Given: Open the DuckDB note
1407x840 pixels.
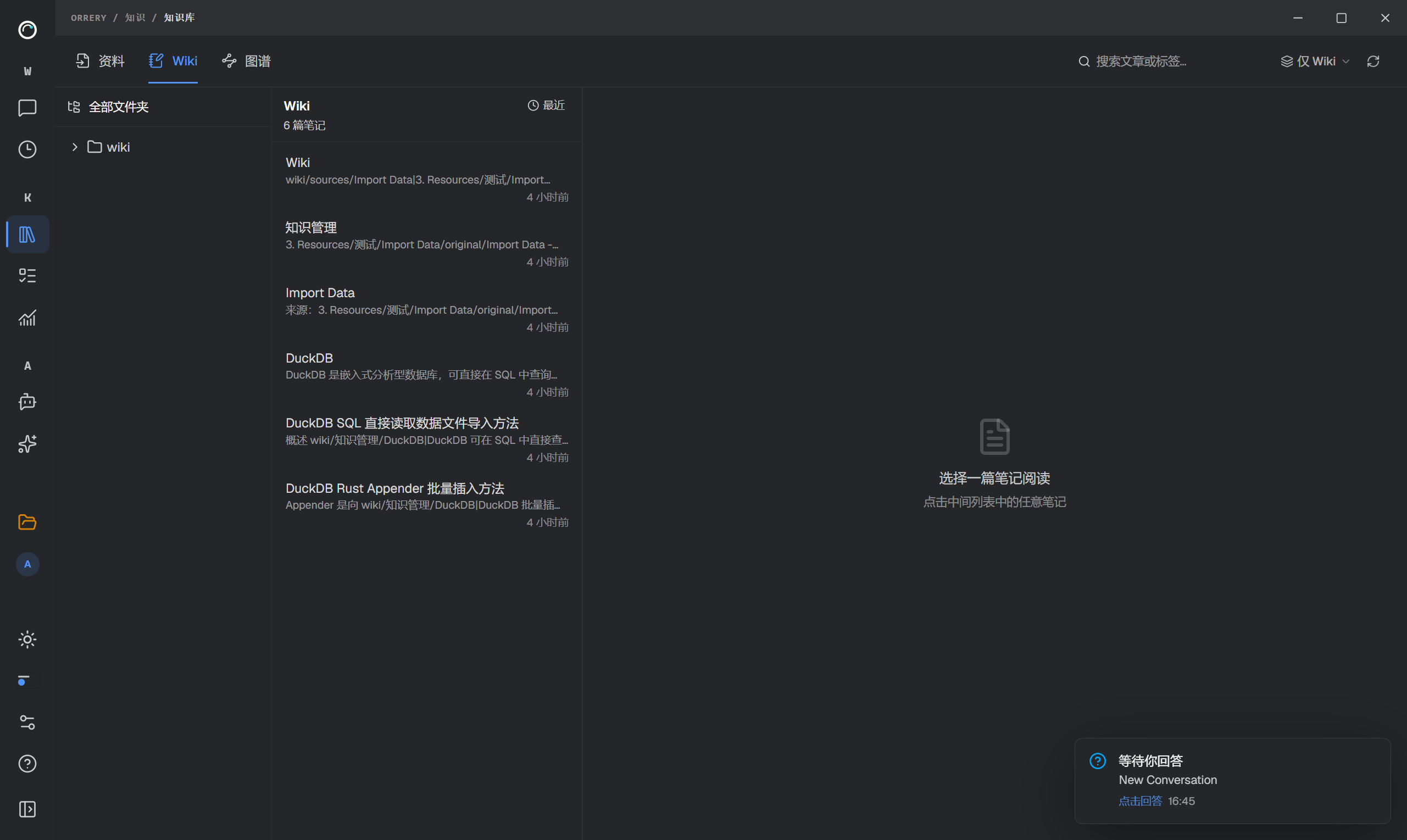Looking at the screenshot, I should [427, 375].
